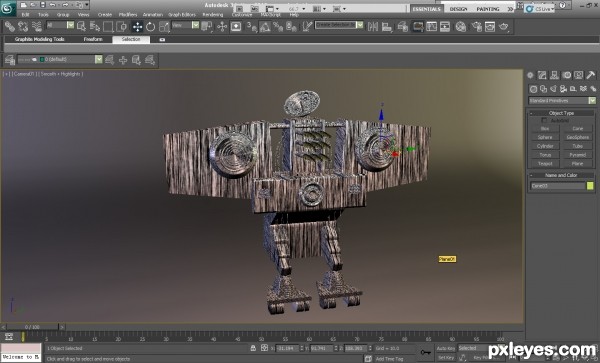The height and width of the screenshot is (363, 600).
Task: Click the Use Pivot Point Center tool
Action: tap(207, 26)
